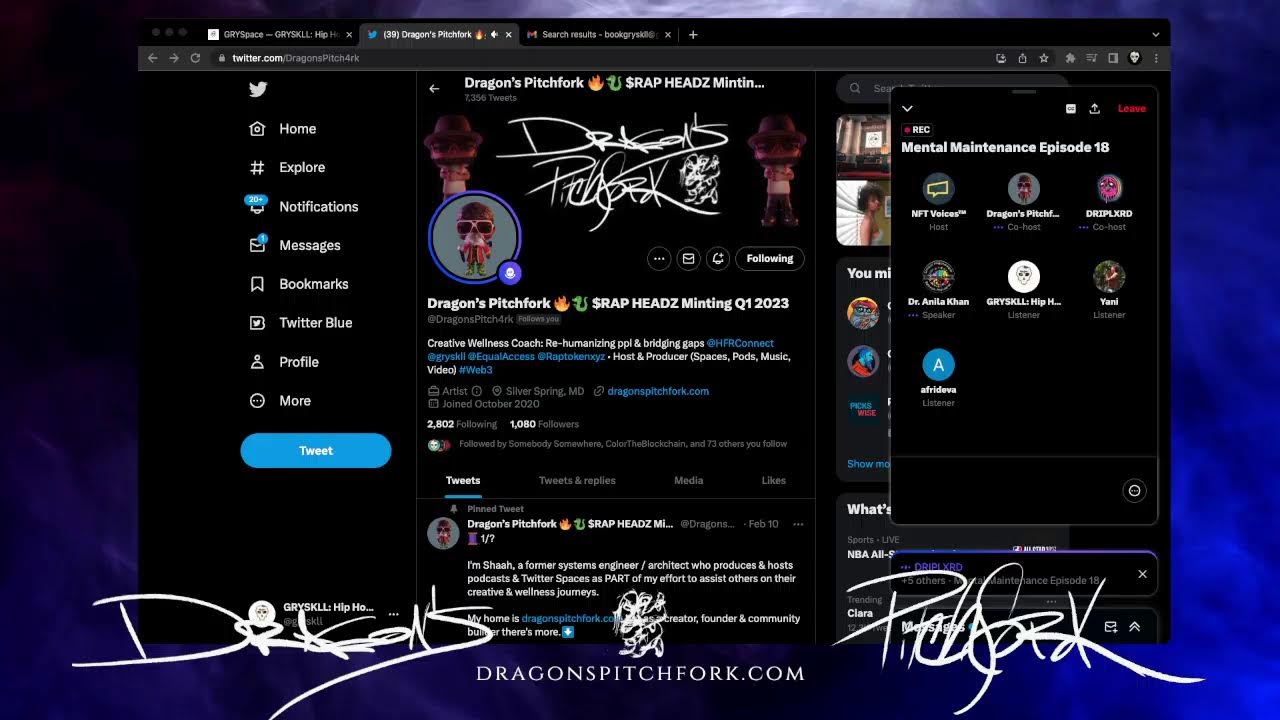The image size is (1280, 720).
Task: Click the REC recording indicator
Action: pos(917,130)
